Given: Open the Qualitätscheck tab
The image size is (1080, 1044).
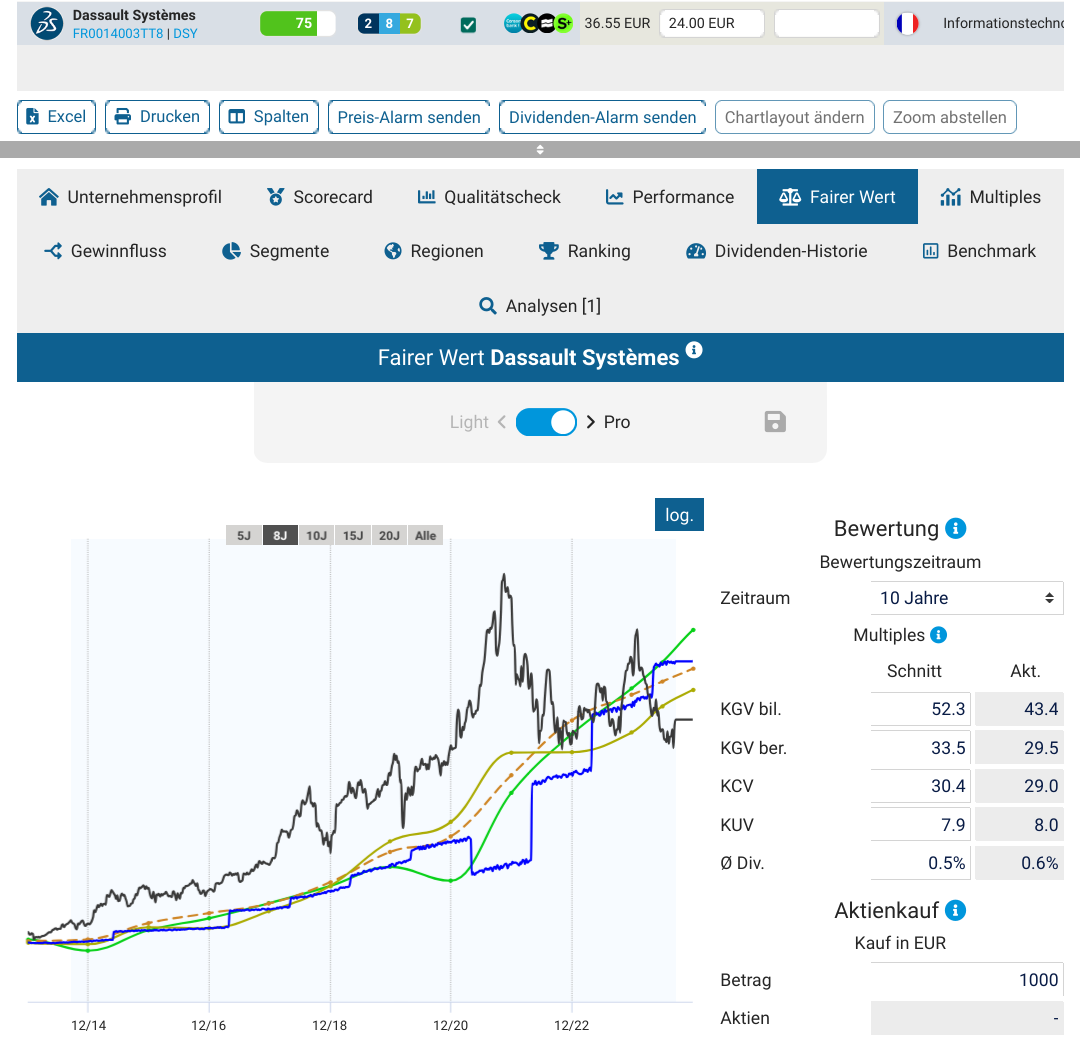Looking at the screenshot, I should point(489,197).
